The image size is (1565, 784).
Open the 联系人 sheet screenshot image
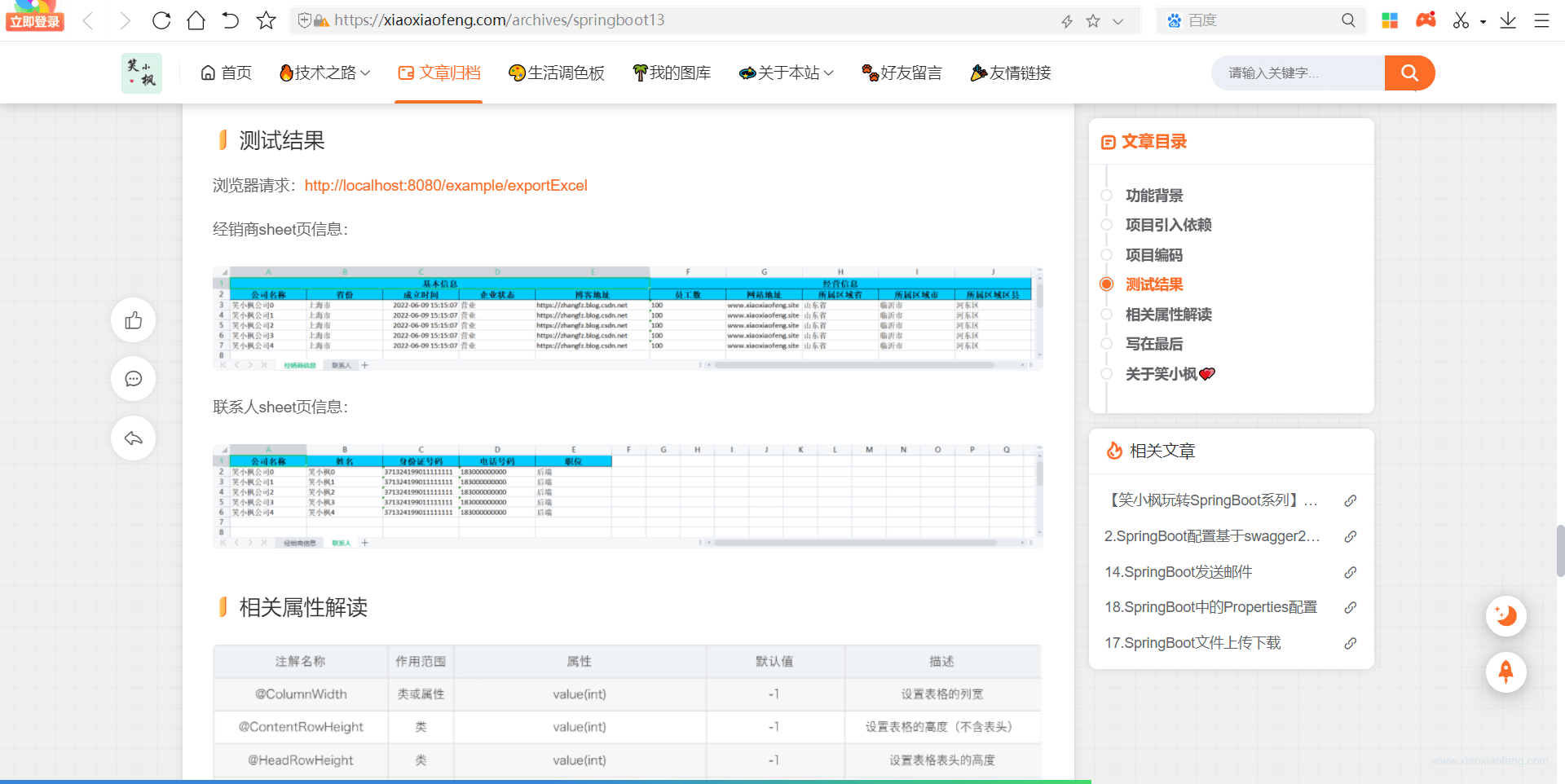pyautogui.click(x=628, y=496)
